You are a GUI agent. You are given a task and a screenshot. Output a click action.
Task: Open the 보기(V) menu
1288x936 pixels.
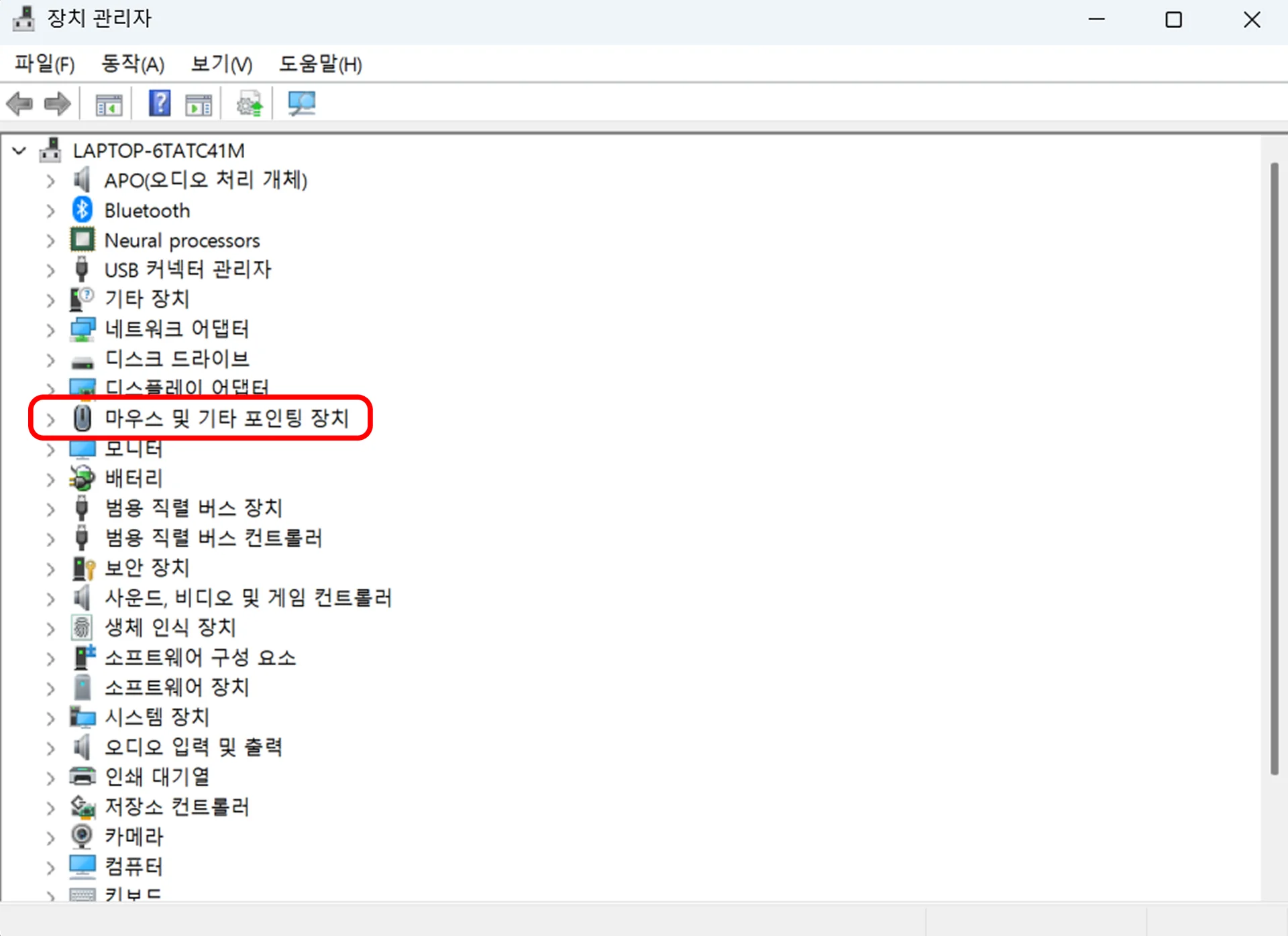click(x=221, y=64)
